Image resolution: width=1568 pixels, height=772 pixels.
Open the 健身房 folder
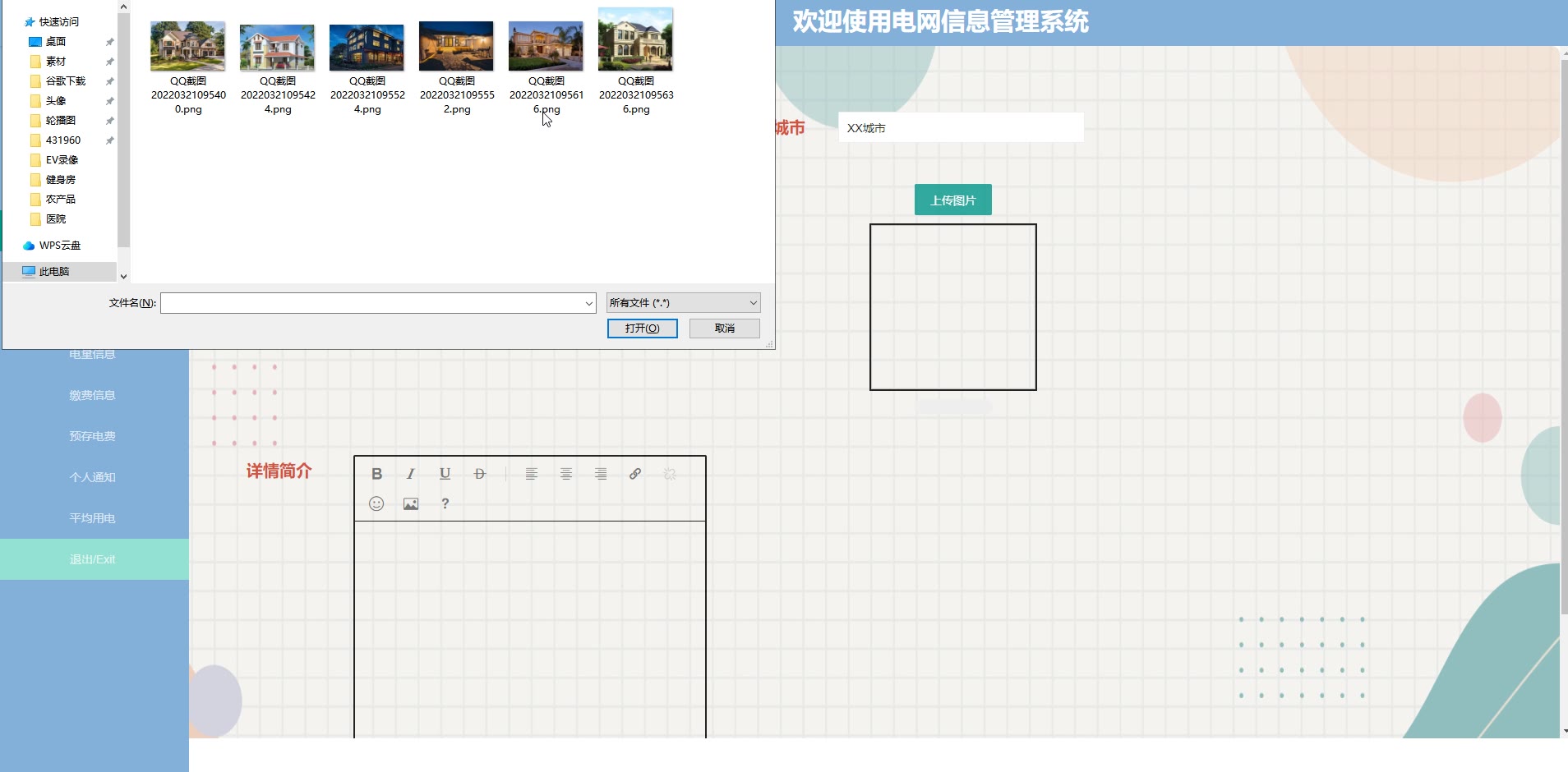61,180
